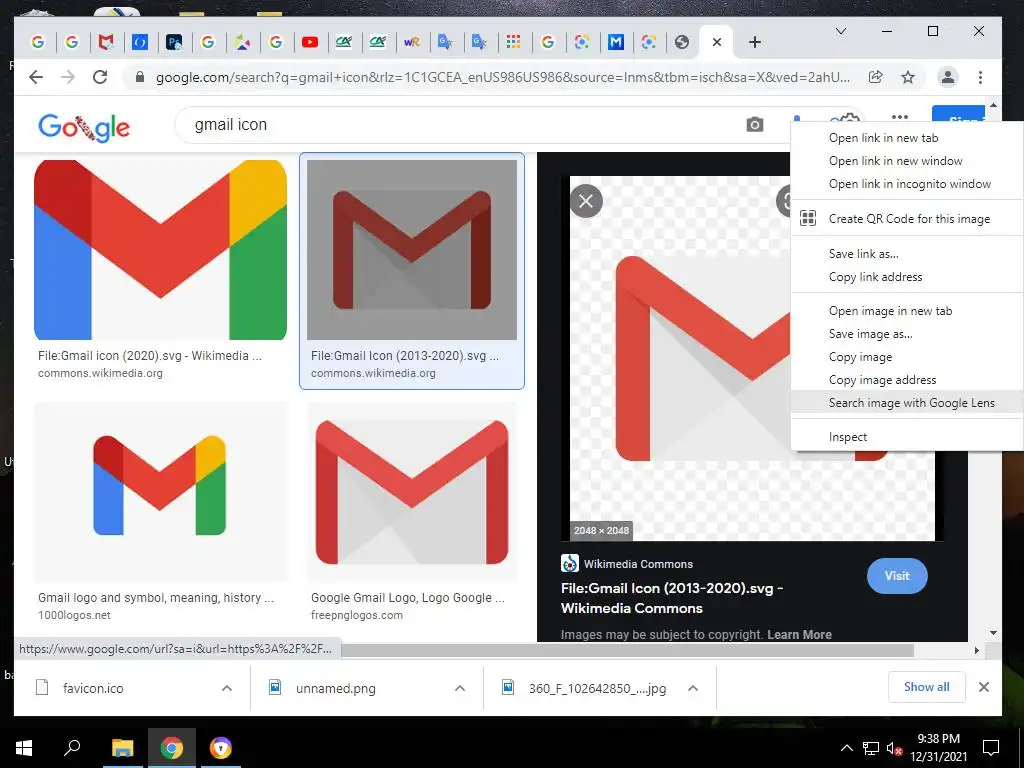Open the favicon.ico download
Image resolution: width=1024 pixels, height=768 pixels.
93,688
